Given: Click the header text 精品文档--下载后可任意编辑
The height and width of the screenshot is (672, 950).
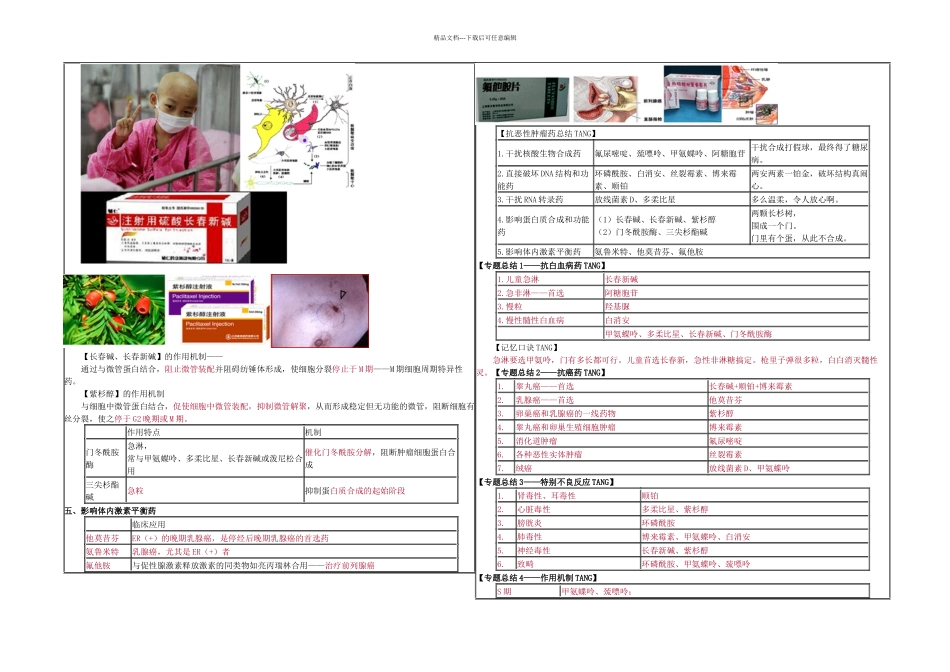Looking at the screenshot, I should pyautogui.click(x=475, y=38).
